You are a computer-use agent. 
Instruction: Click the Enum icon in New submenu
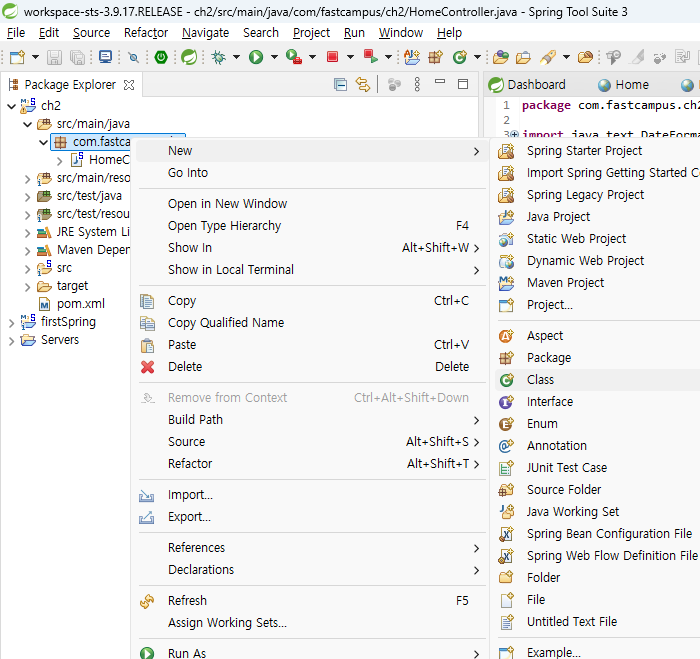[506, 424]
